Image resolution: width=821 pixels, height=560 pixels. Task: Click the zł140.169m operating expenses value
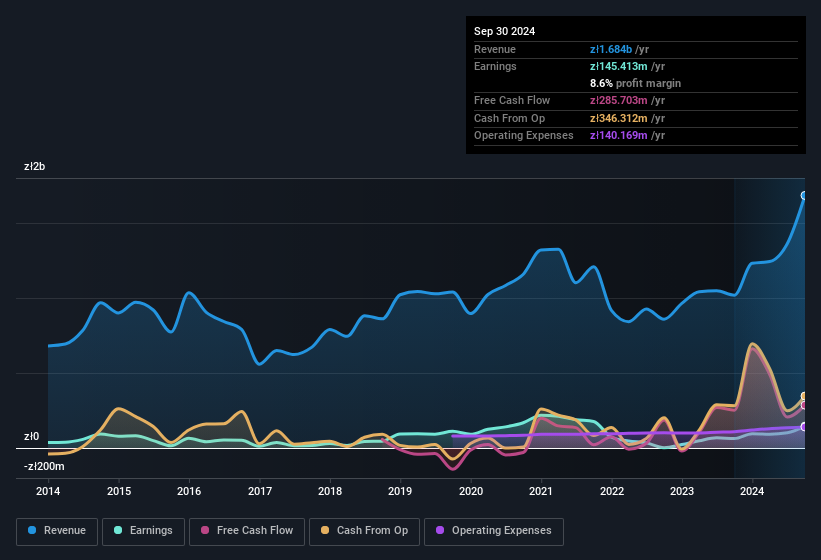618,136
